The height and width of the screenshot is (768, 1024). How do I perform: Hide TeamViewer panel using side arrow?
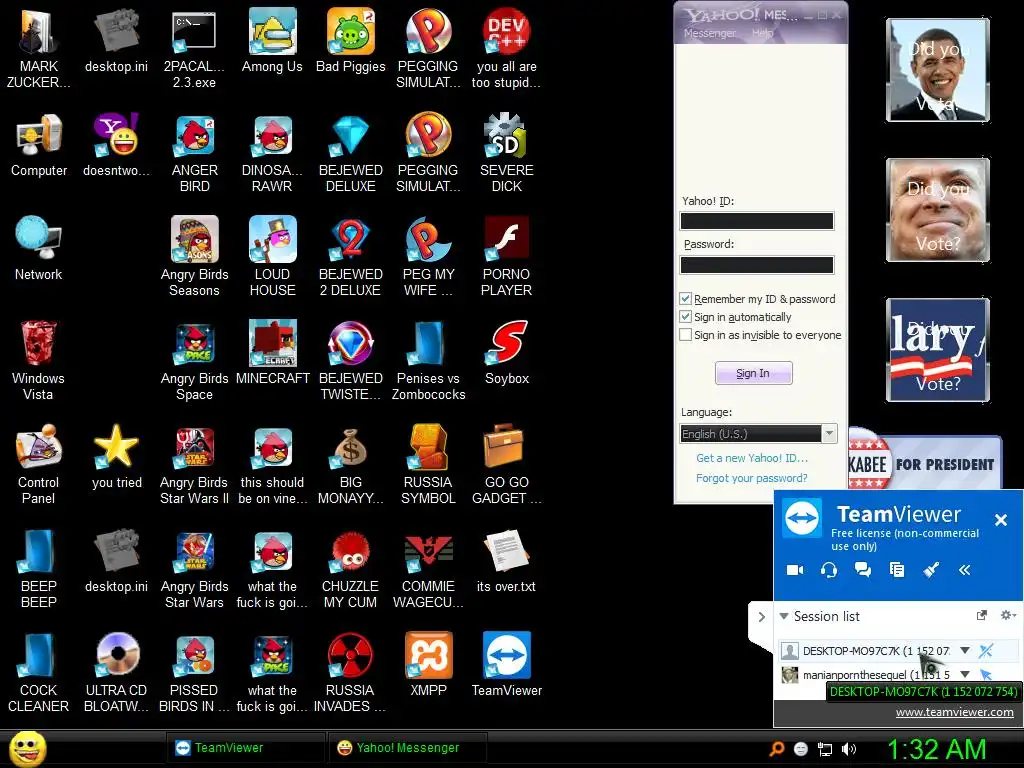point(761,616)
